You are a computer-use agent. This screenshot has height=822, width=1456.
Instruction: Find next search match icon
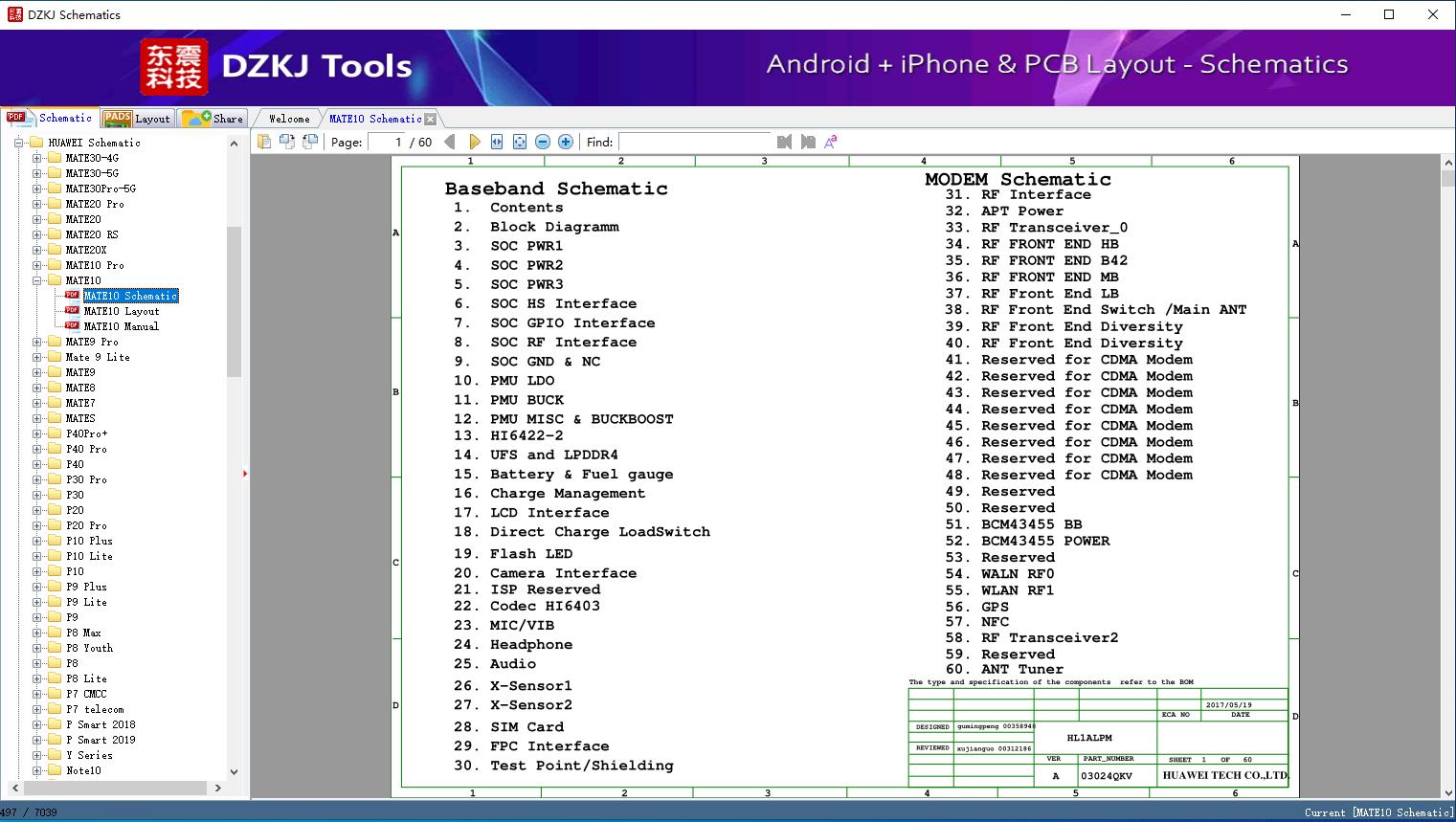click(x=808, y=142)
